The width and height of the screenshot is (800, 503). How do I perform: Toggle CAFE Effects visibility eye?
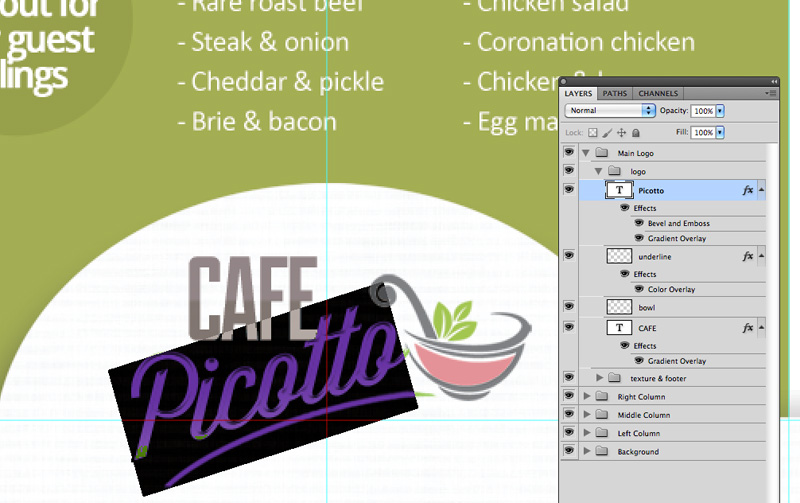tap(624, 345)
